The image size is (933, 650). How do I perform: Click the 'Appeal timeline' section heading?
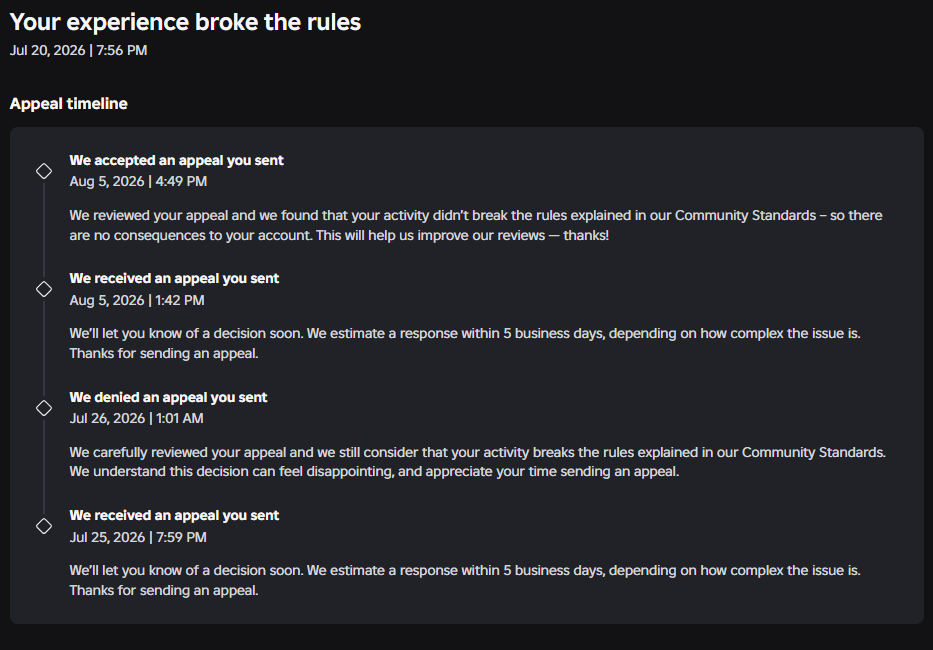(x=68, y=104)
